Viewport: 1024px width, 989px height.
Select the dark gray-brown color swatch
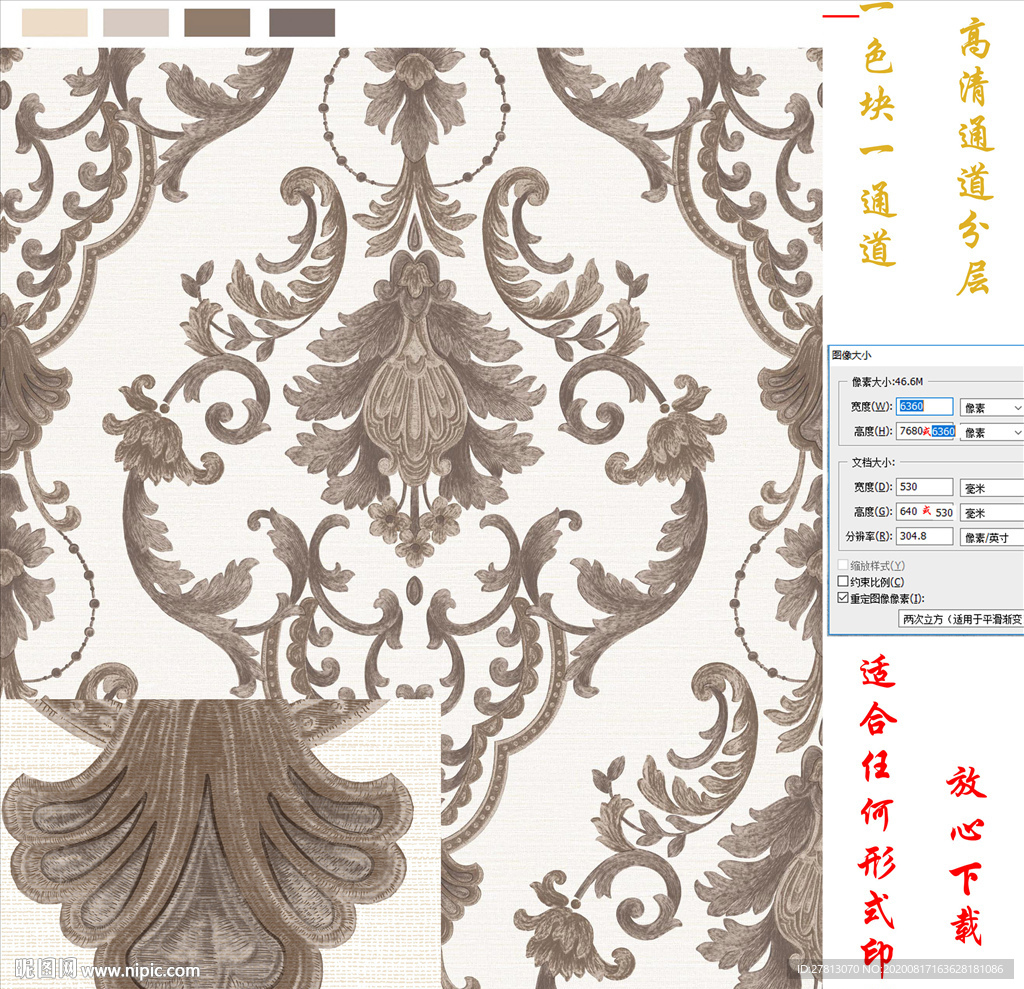click(302, 23)
